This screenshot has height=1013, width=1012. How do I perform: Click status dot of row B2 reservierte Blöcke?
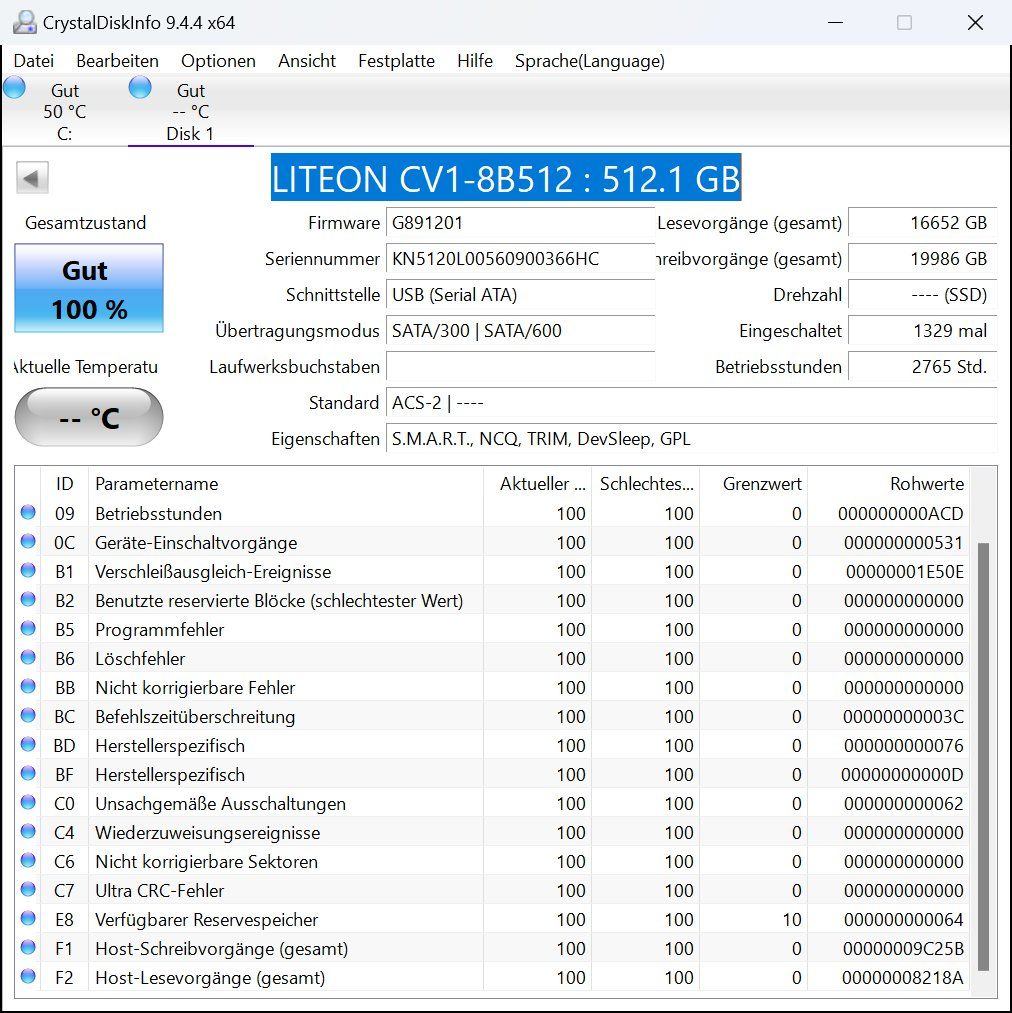[x=28, y=600]
